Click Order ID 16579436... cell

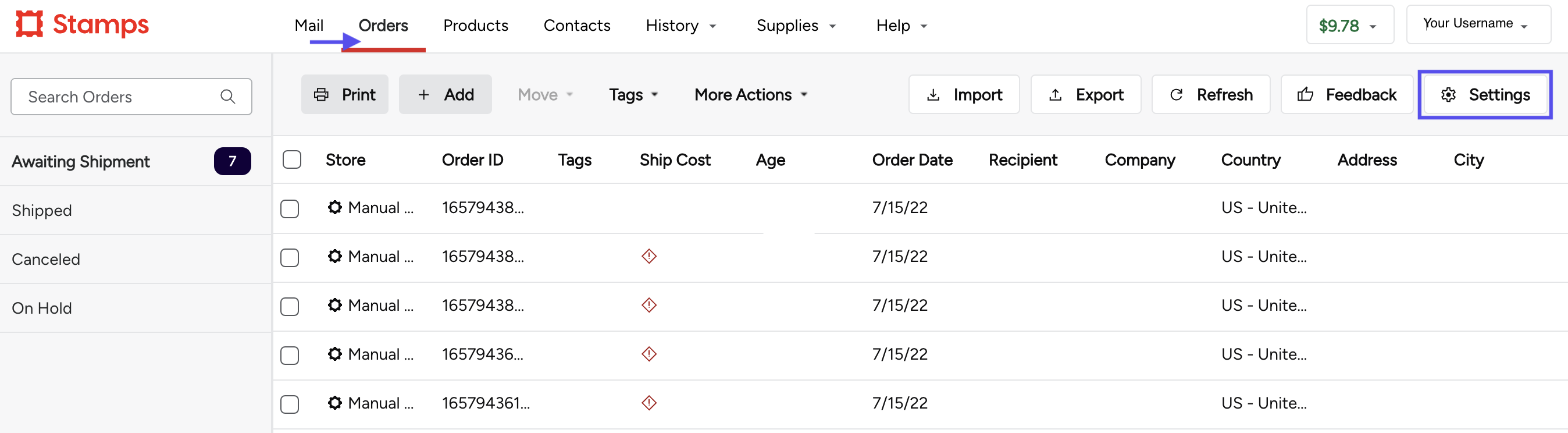click(x=482, y=354)
